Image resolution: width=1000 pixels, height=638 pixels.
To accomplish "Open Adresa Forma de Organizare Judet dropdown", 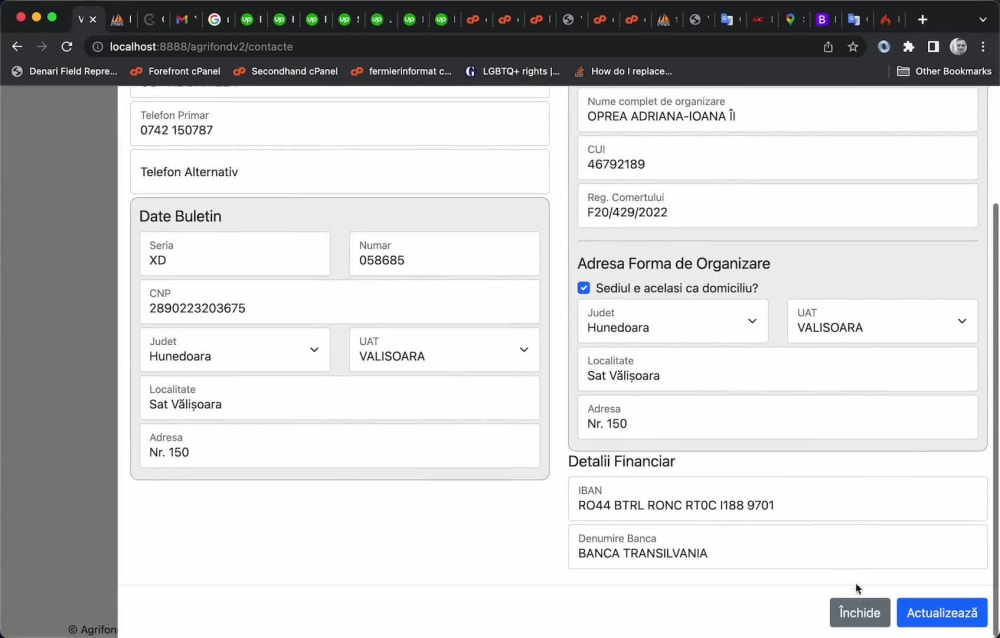I will (x=673, y=321).
